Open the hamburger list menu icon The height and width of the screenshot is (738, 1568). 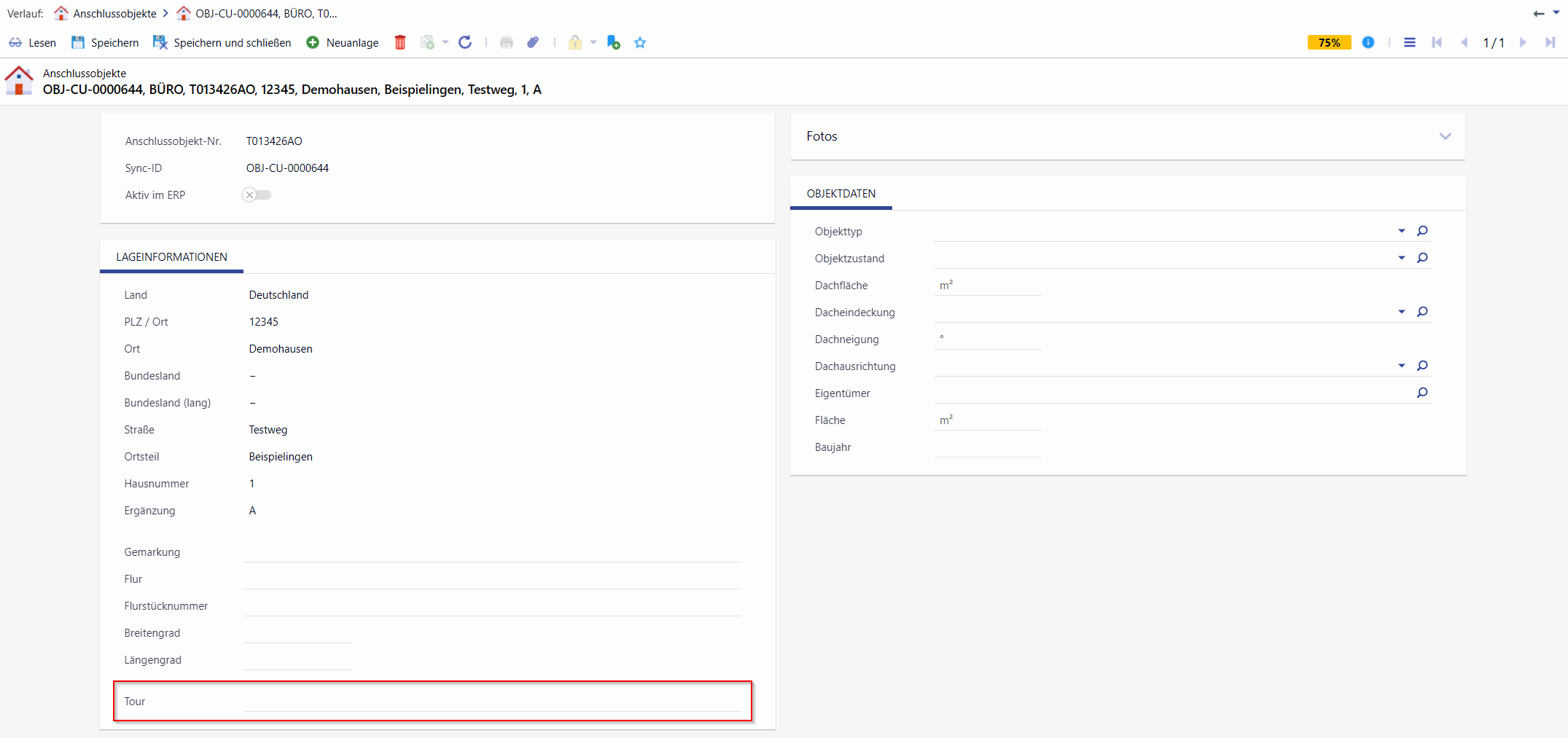tap(1410, 42)
